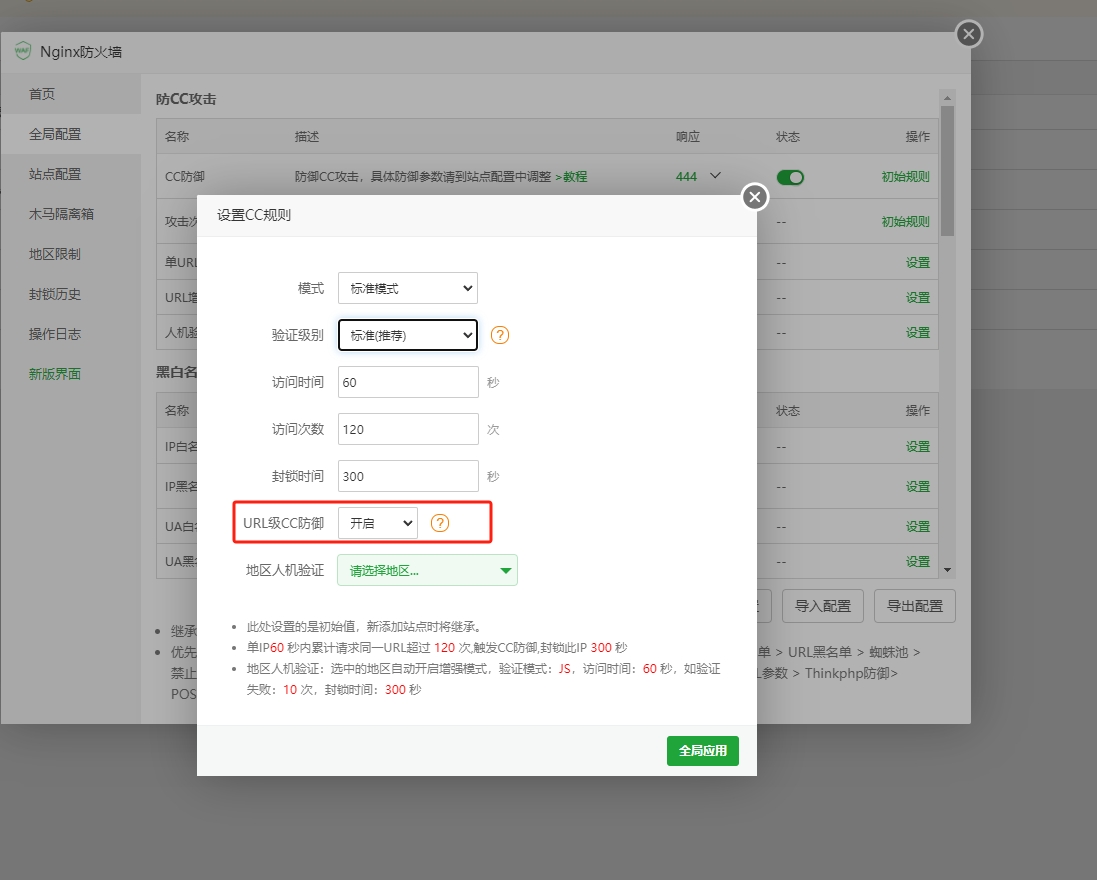Toggle the CC防御 status switch

click(791, 177)
